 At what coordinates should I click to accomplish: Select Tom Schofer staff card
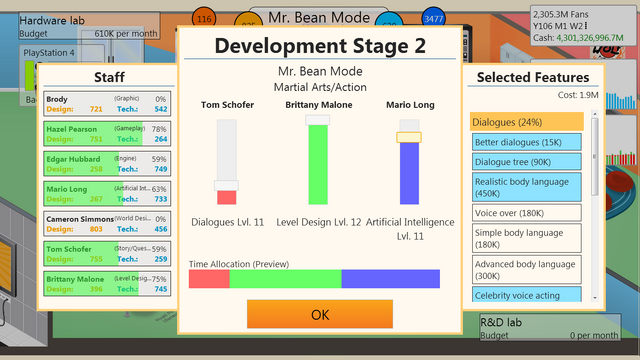point(107,254)
